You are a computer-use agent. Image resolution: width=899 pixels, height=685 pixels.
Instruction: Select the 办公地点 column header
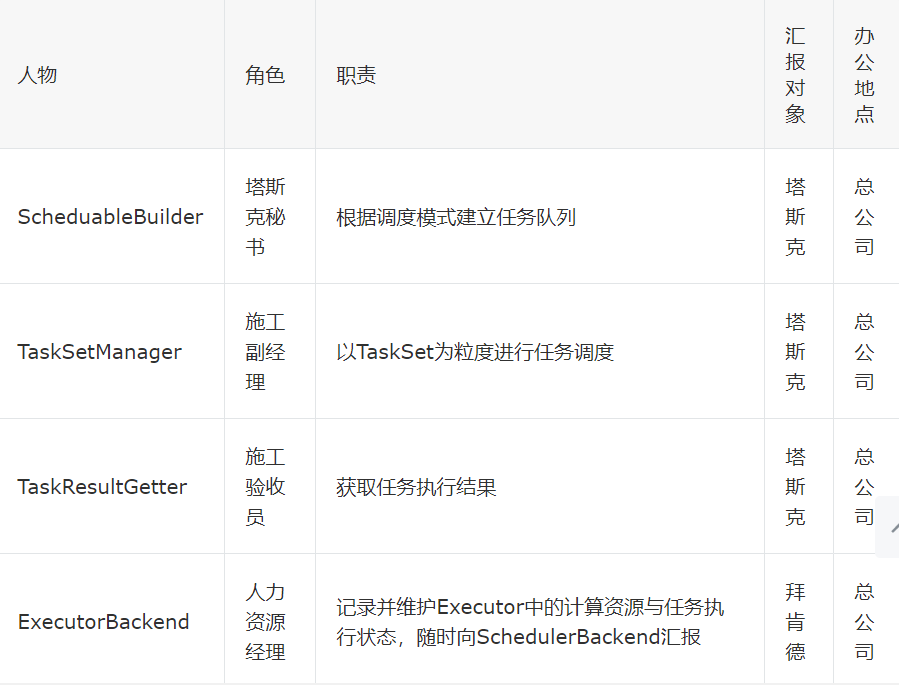(x=864, y=75)
